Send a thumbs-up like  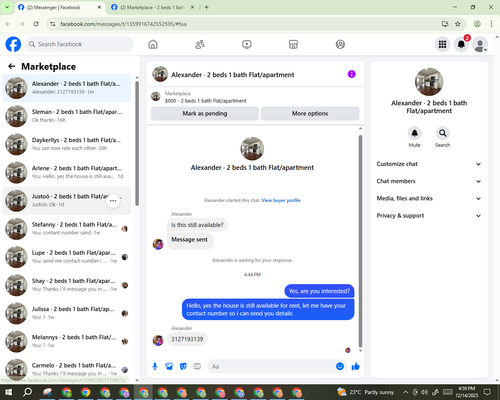(x=356, y=366)
